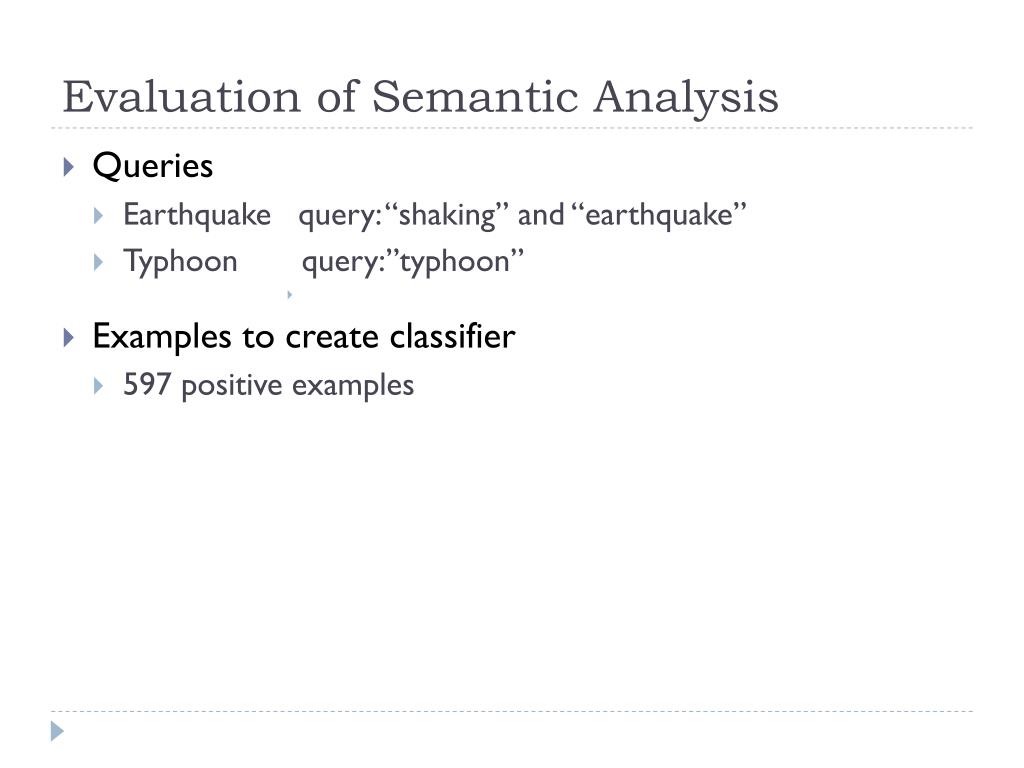
Task: Click the dotted divider under the title
Action: click(512, 128)
